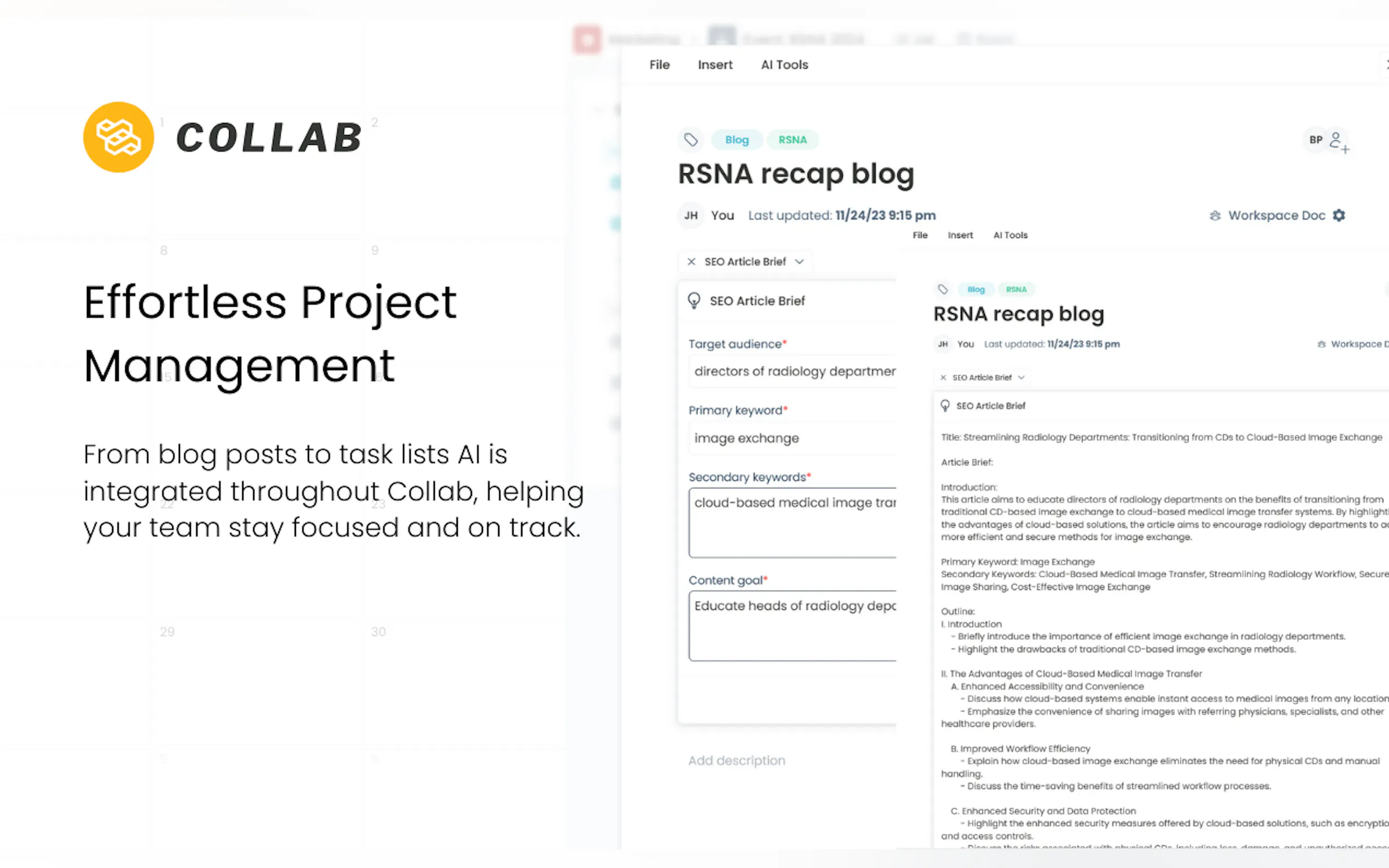Click the Primary keyword field
Screen dimensions: 1389x868
pos(792,438)
